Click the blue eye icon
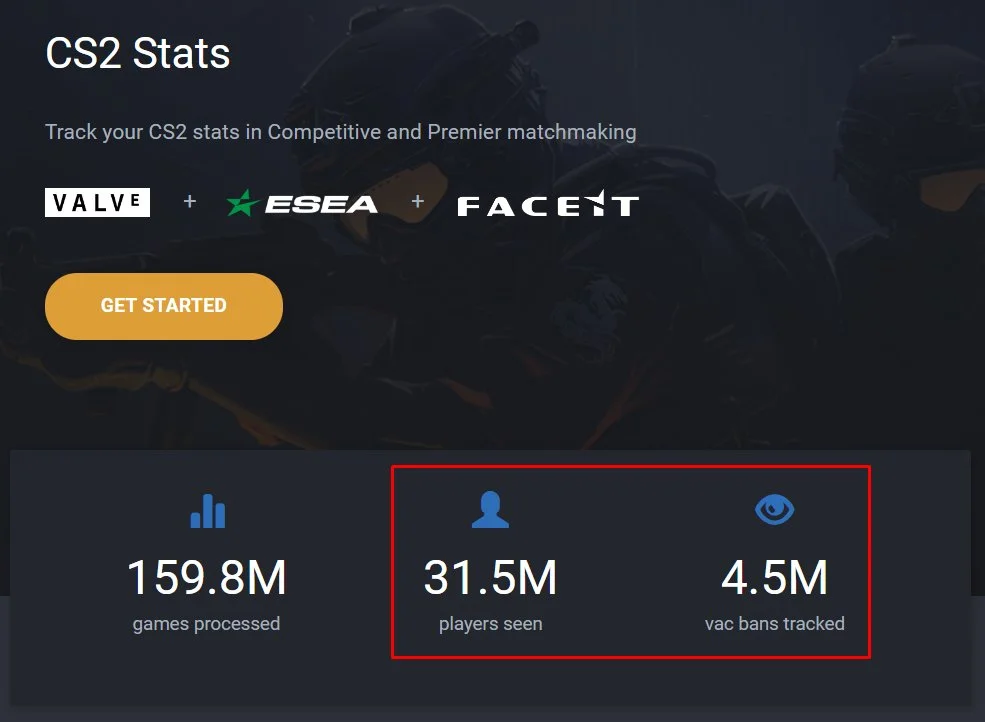This screenshot has height=722, width=985. (x=774, y=509)
